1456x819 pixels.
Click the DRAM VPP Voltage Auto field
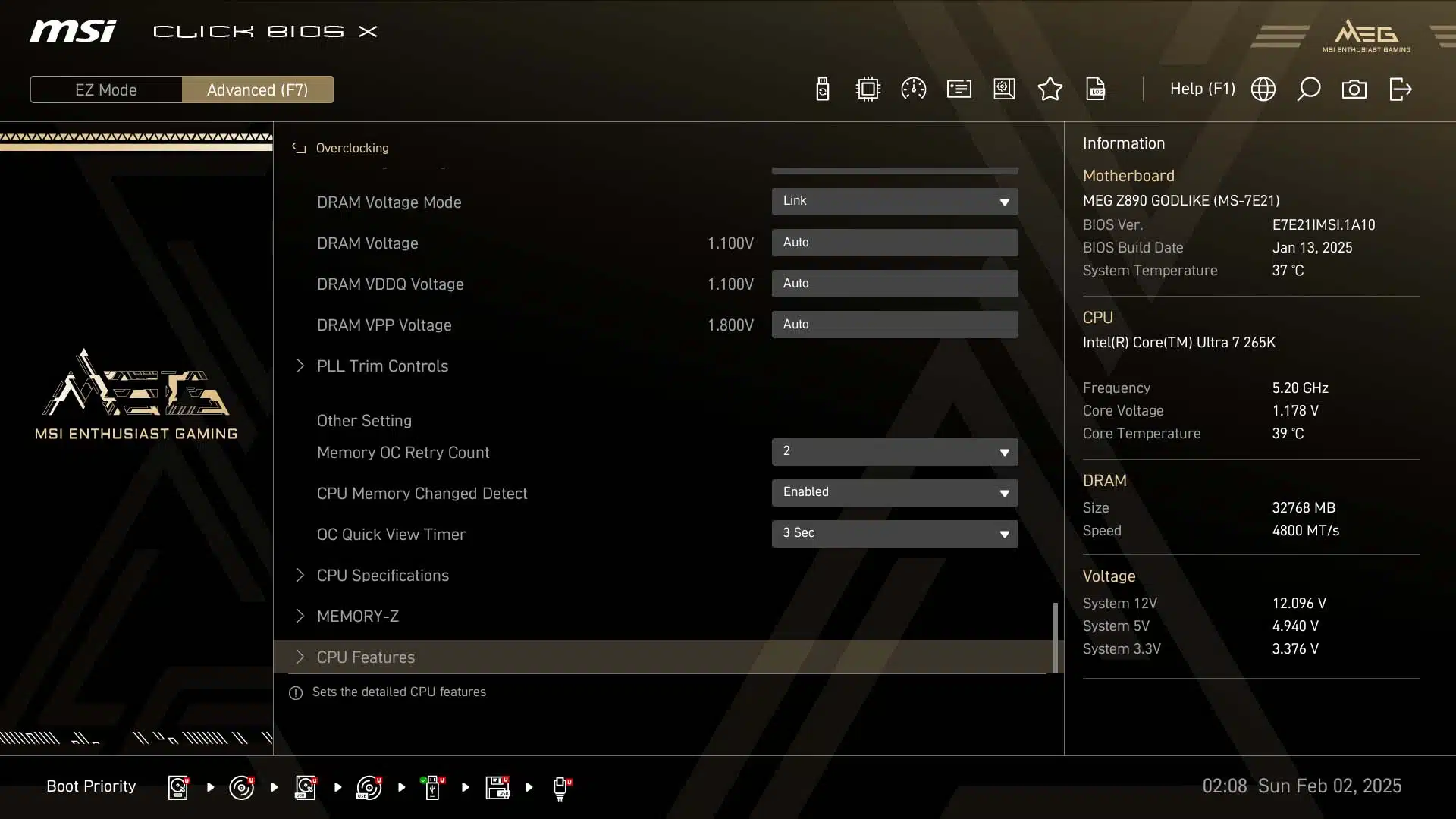point(895,325)
